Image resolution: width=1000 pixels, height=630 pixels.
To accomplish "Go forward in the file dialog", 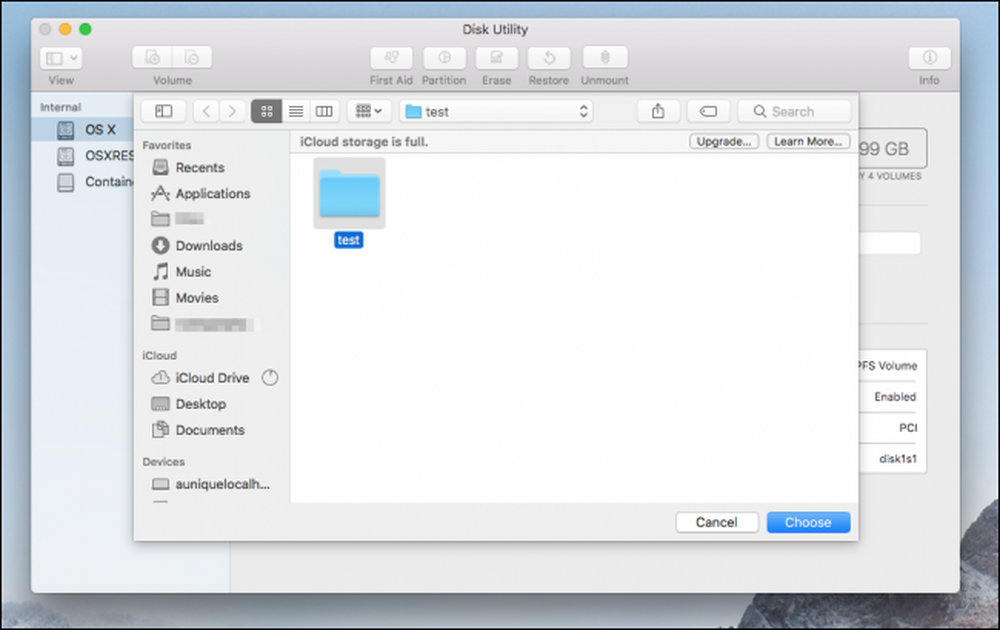I will [232, 112].
